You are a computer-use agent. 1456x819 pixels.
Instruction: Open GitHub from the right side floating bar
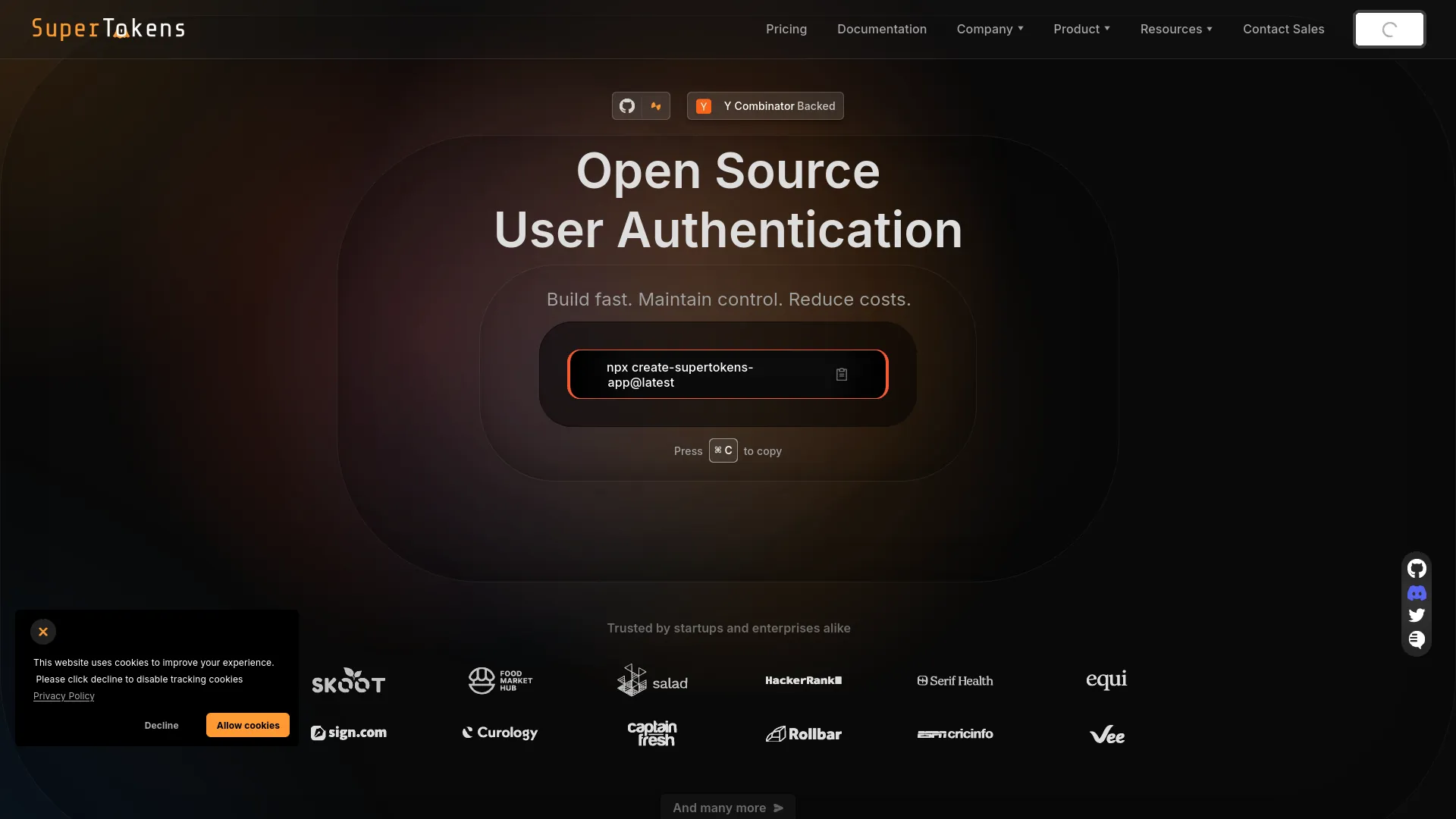coord(1417,569)
